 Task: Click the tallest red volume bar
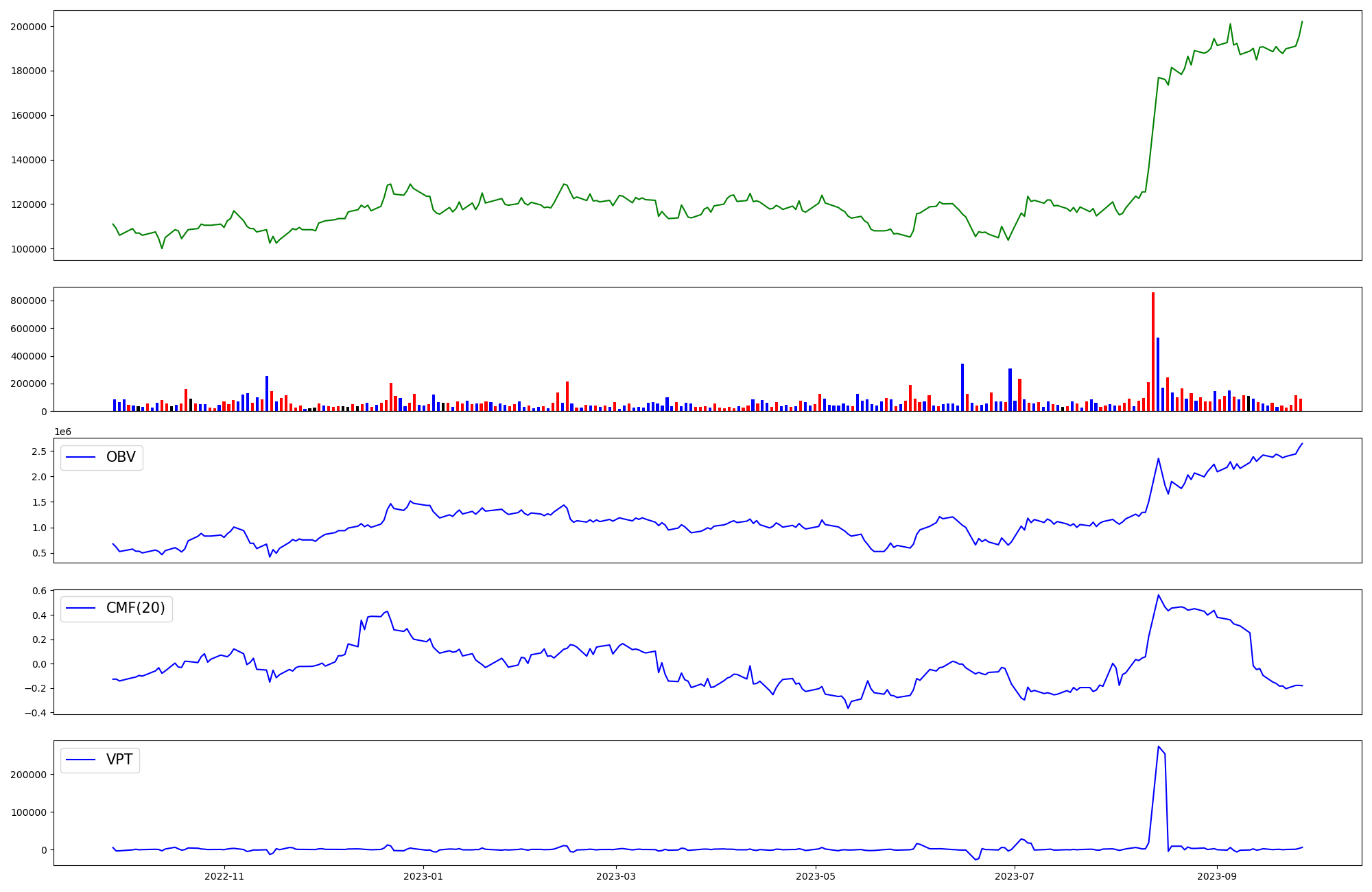pyautogui.click(x=1153, y=350)
